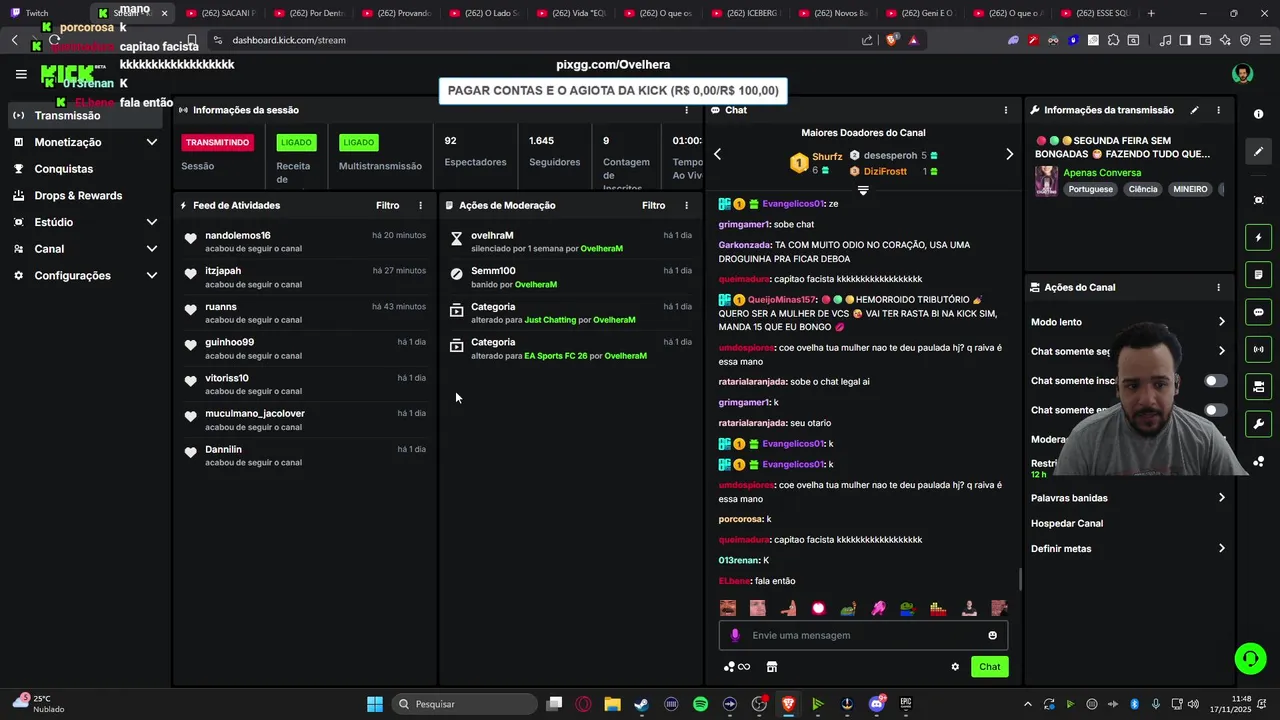Open the three-dot menu of Ações do Canal
Viewport: 1280px width, 720px height.
point(1218,287)
